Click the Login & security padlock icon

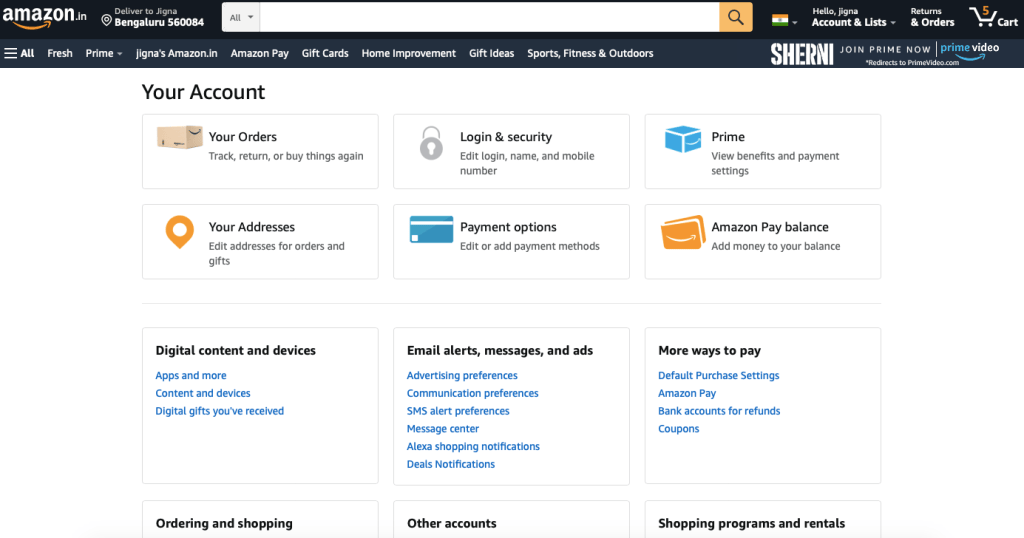[431, 143]
